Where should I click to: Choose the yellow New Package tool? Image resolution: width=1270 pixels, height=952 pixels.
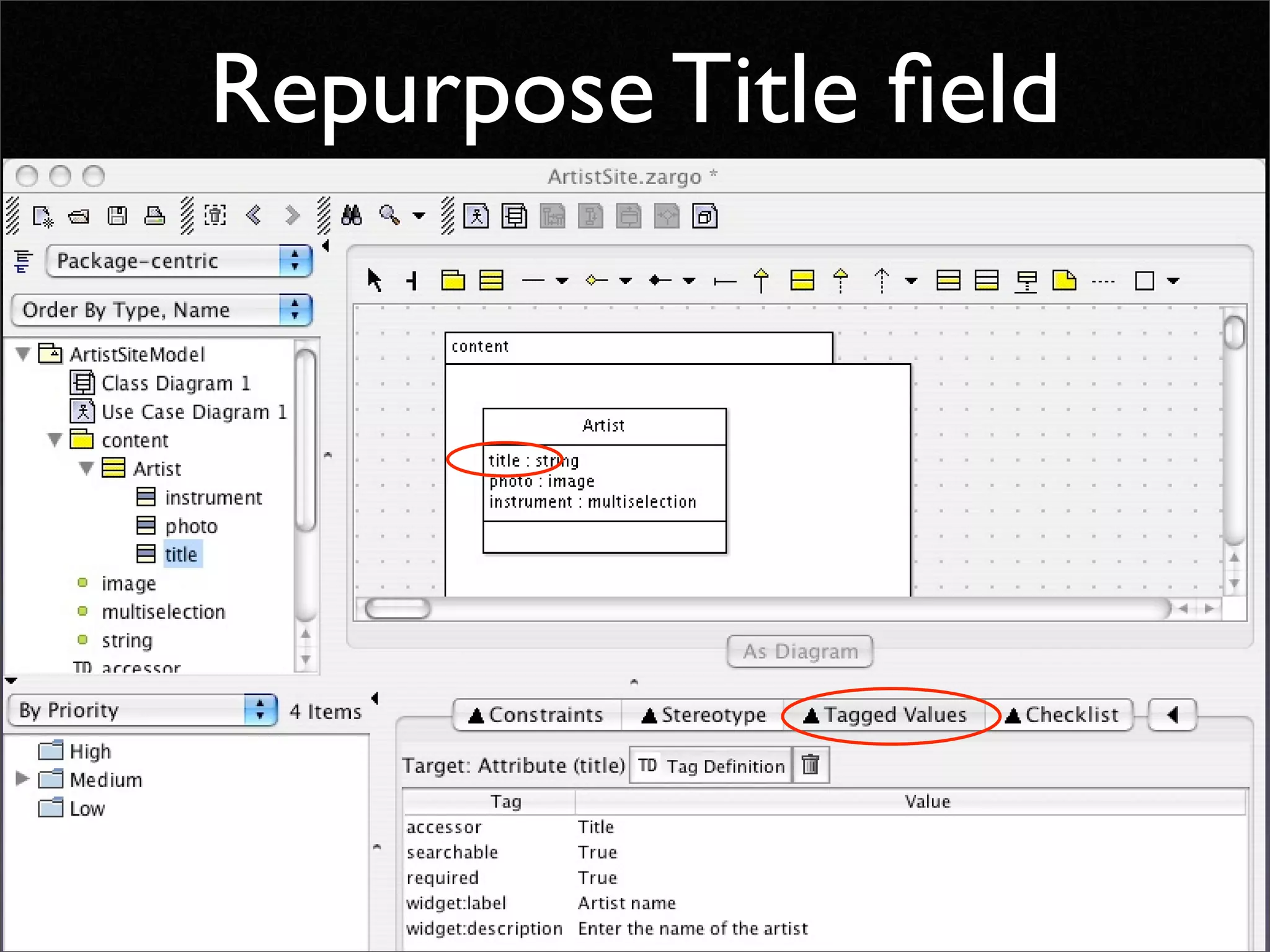[x=453, y=280]
